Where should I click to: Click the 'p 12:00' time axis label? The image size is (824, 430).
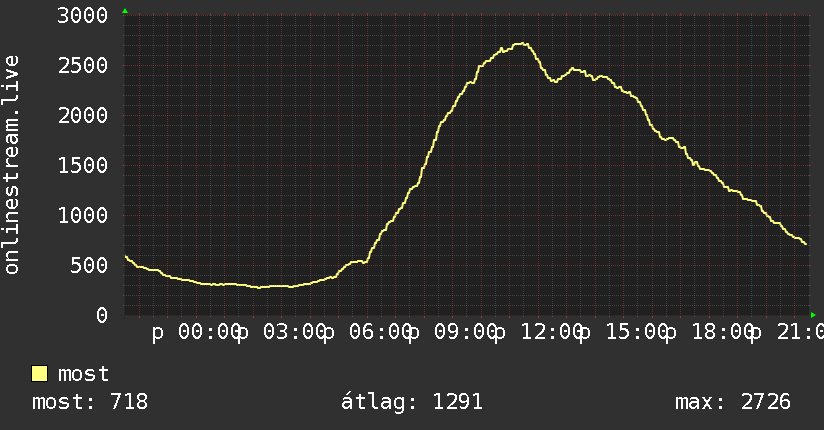[x=540, y=333]
